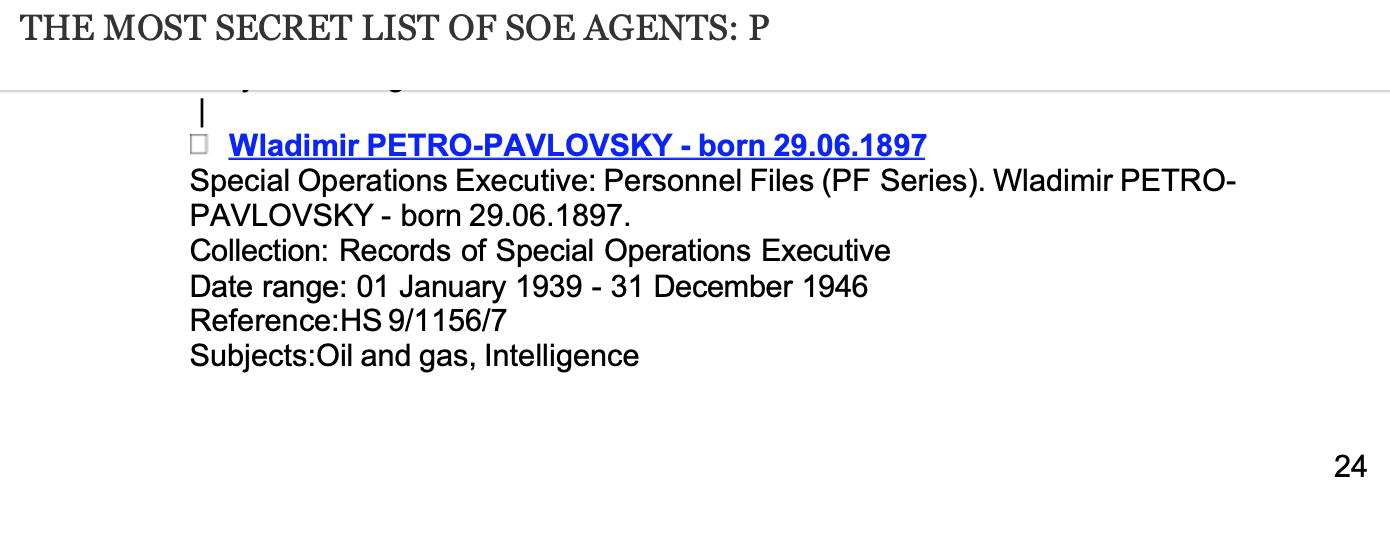Click the "Date range:" label
Screen dimensions: 1390x538
point(268,287)
